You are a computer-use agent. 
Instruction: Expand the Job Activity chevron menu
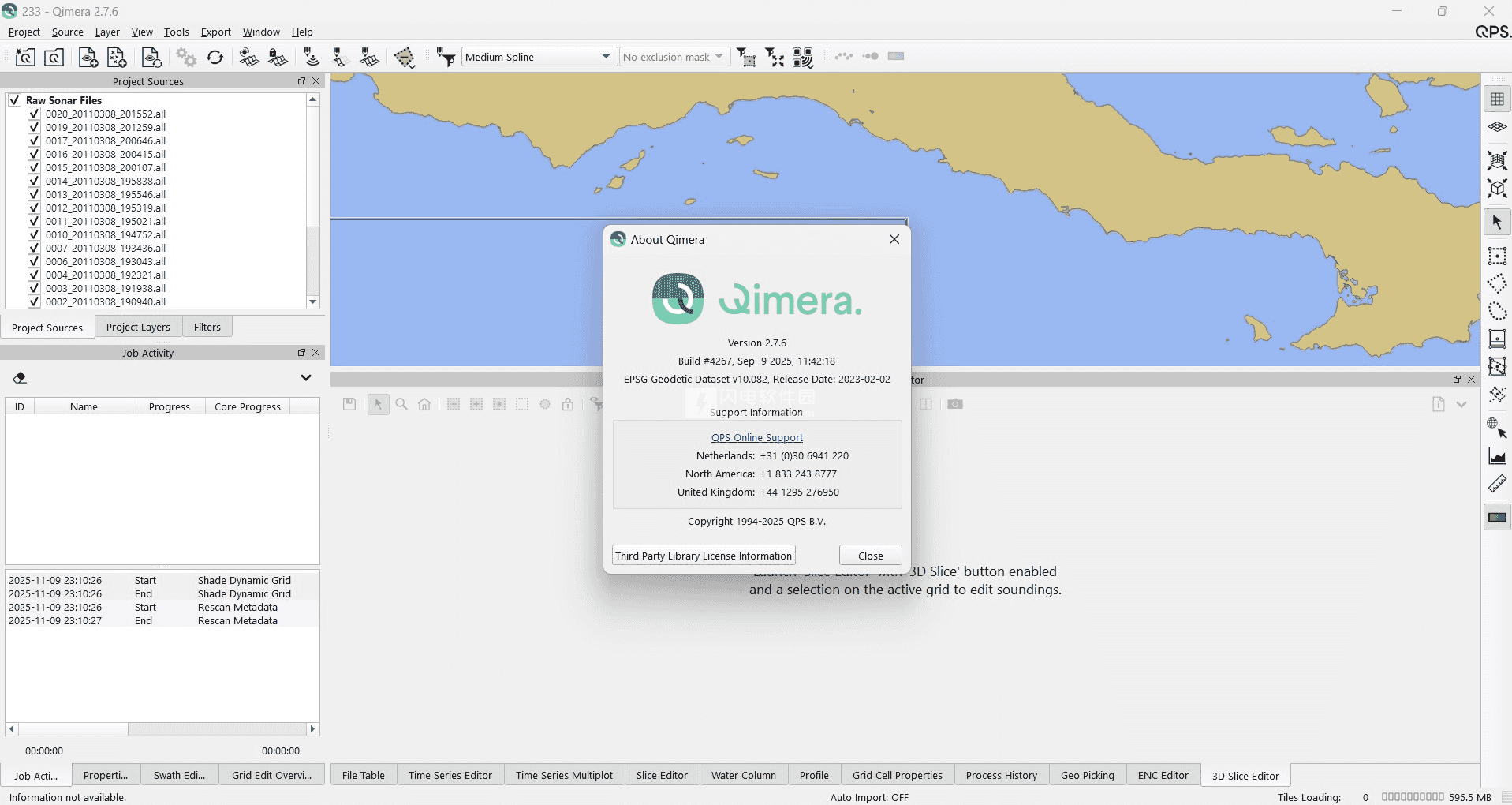[306, 378]
